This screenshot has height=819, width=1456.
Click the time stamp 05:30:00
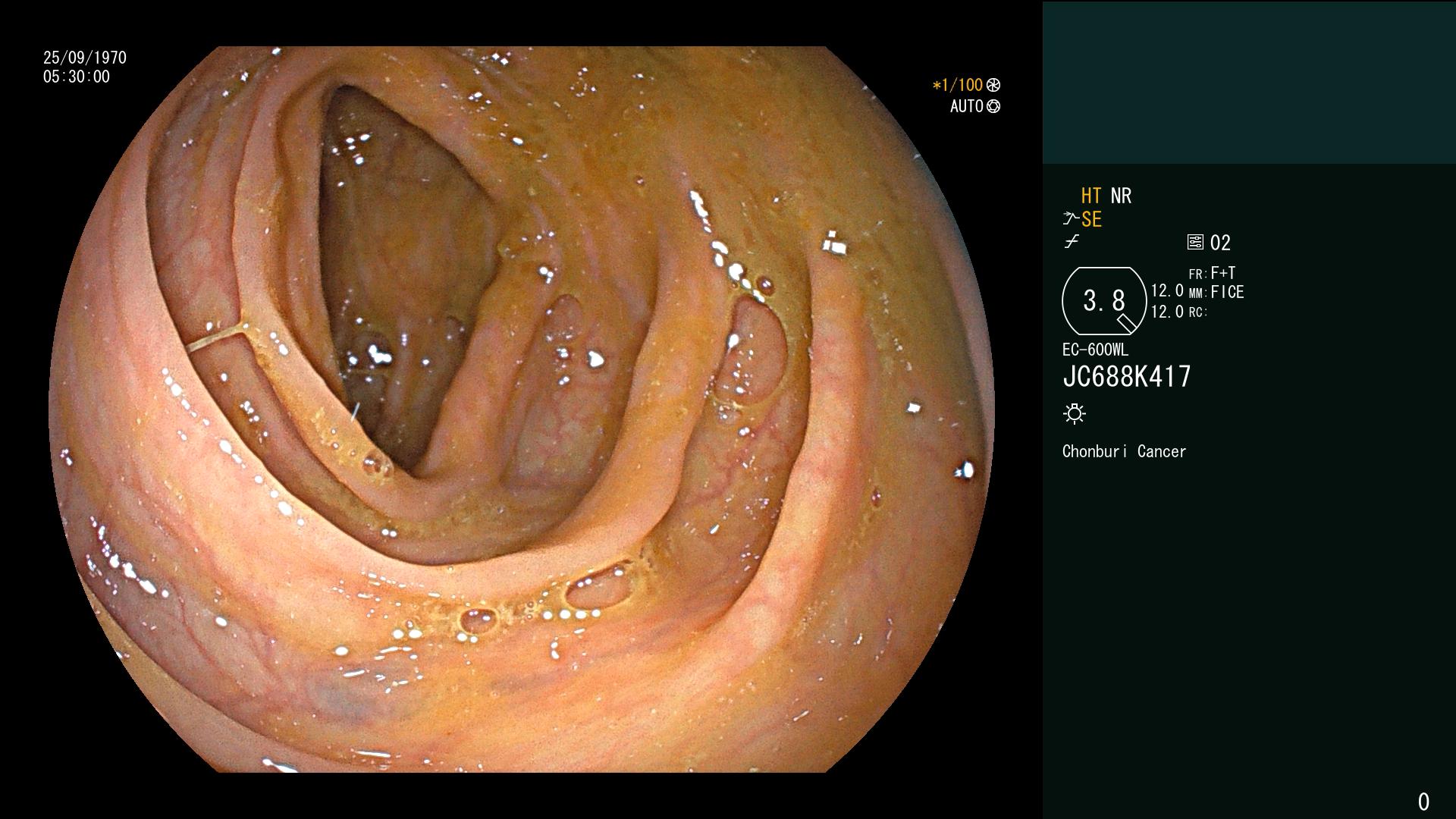[77, 77]
